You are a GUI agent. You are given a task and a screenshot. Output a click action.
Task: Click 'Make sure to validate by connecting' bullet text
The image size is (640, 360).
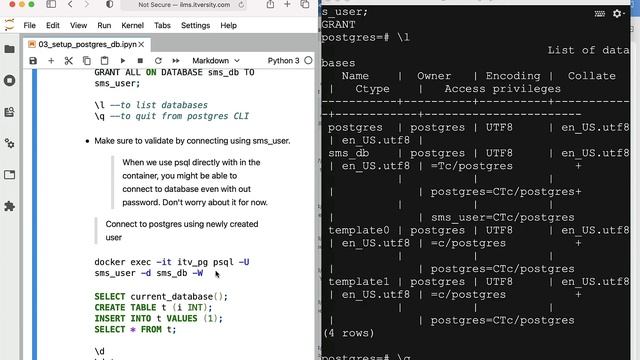point(192,141)
